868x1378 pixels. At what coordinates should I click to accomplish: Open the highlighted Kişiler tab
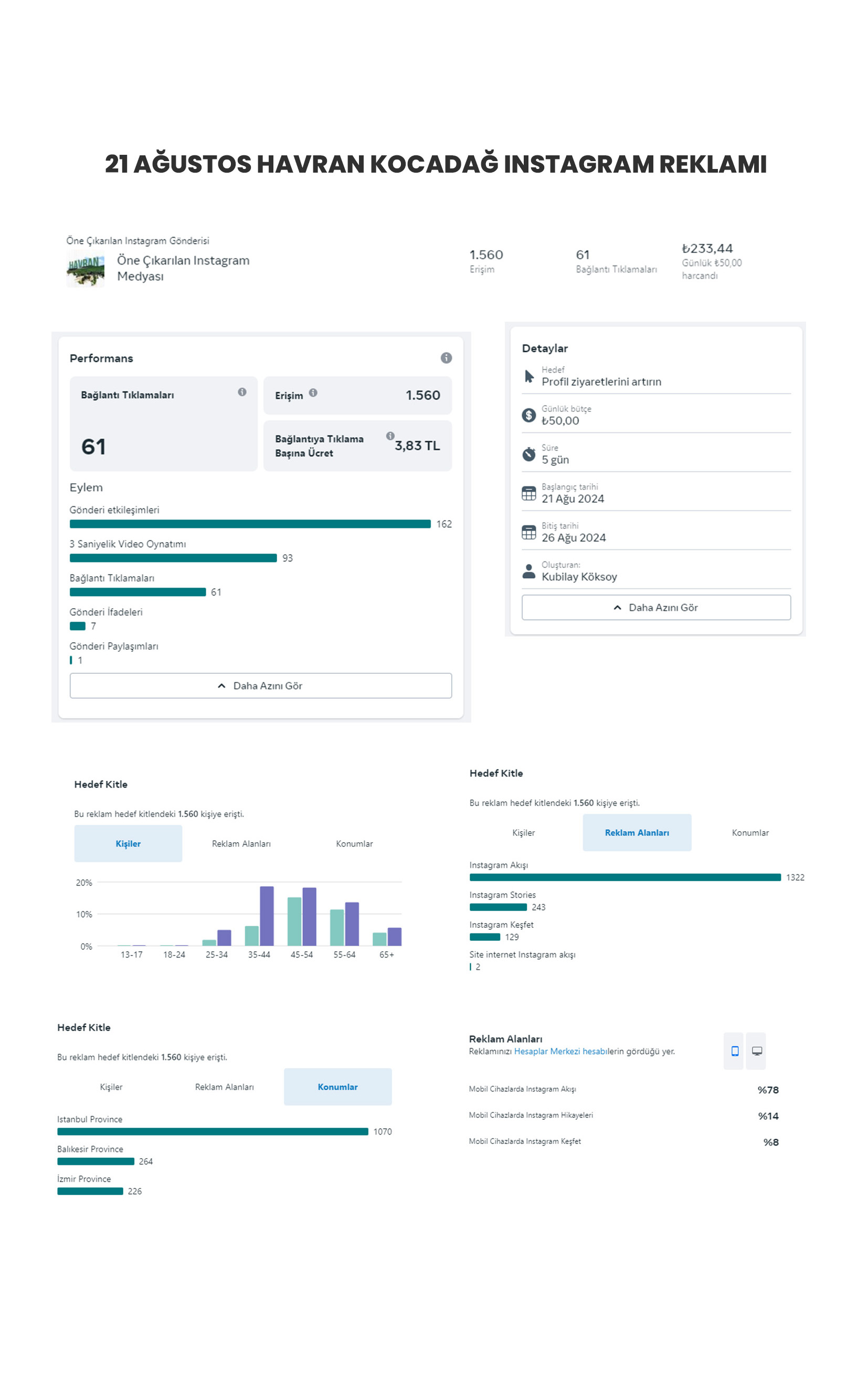pyautogui.click(x=128, y=843)
